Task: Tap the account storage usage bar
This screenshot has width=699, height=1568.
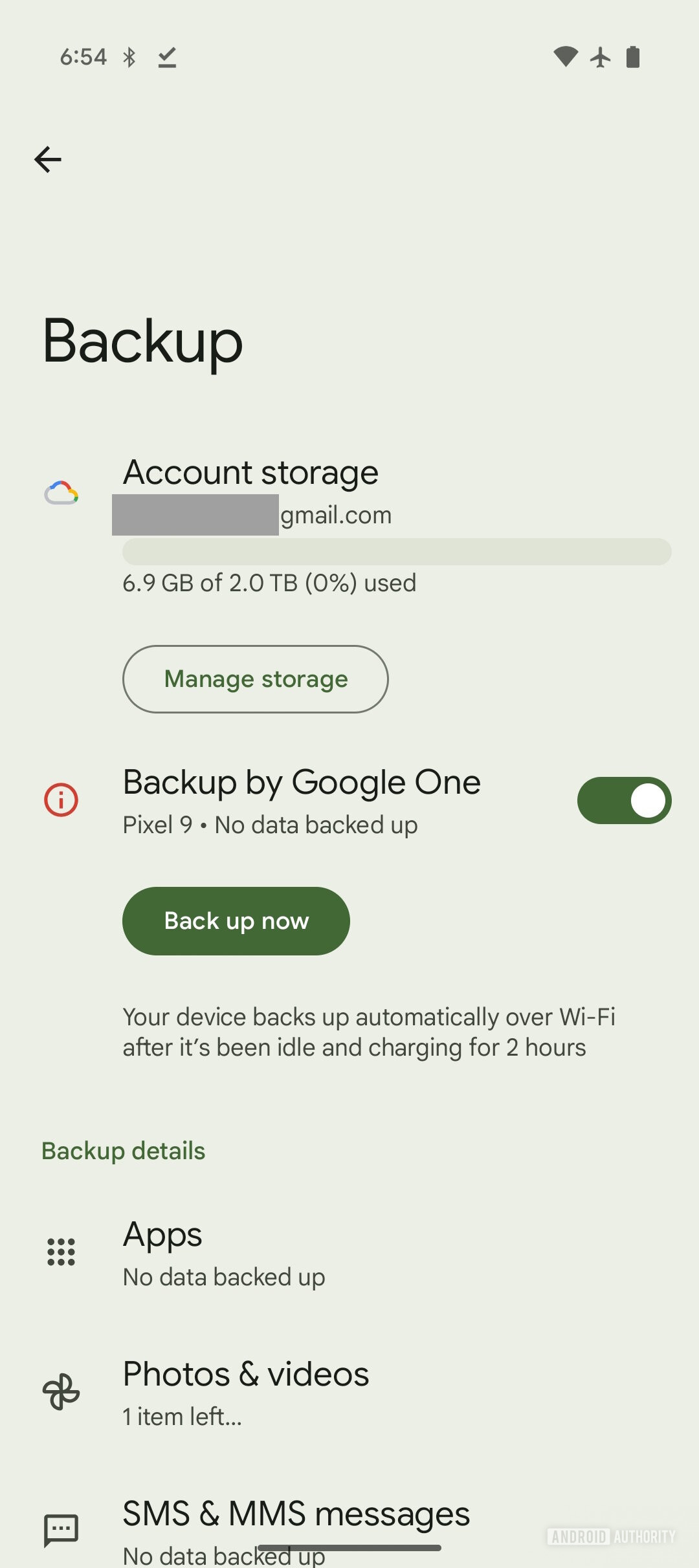Action: tap(397, 552)
